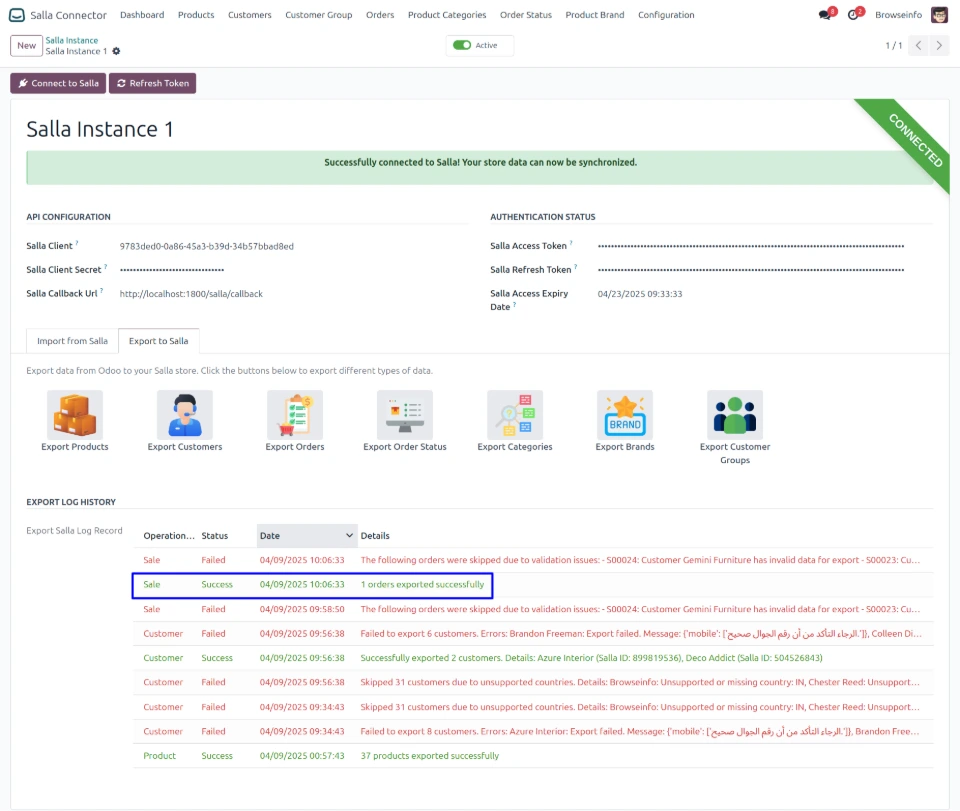Click the Connect to Salla button
The image size is (960, 811).
click(58, 83)
